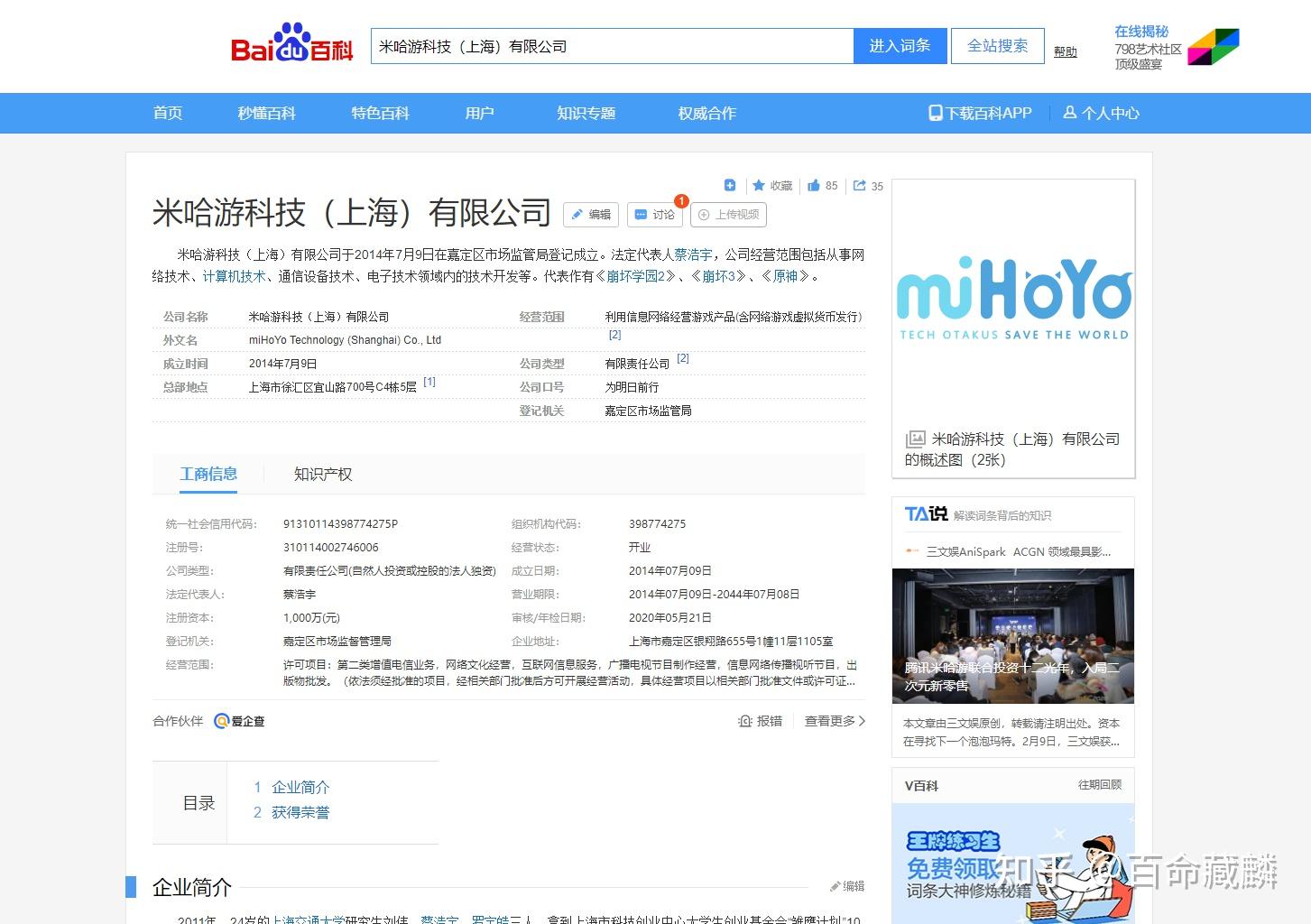Click the blue plus add icon
This screenshot has width=1311, height=924.
pyautogui.click(x=730, y=185)
